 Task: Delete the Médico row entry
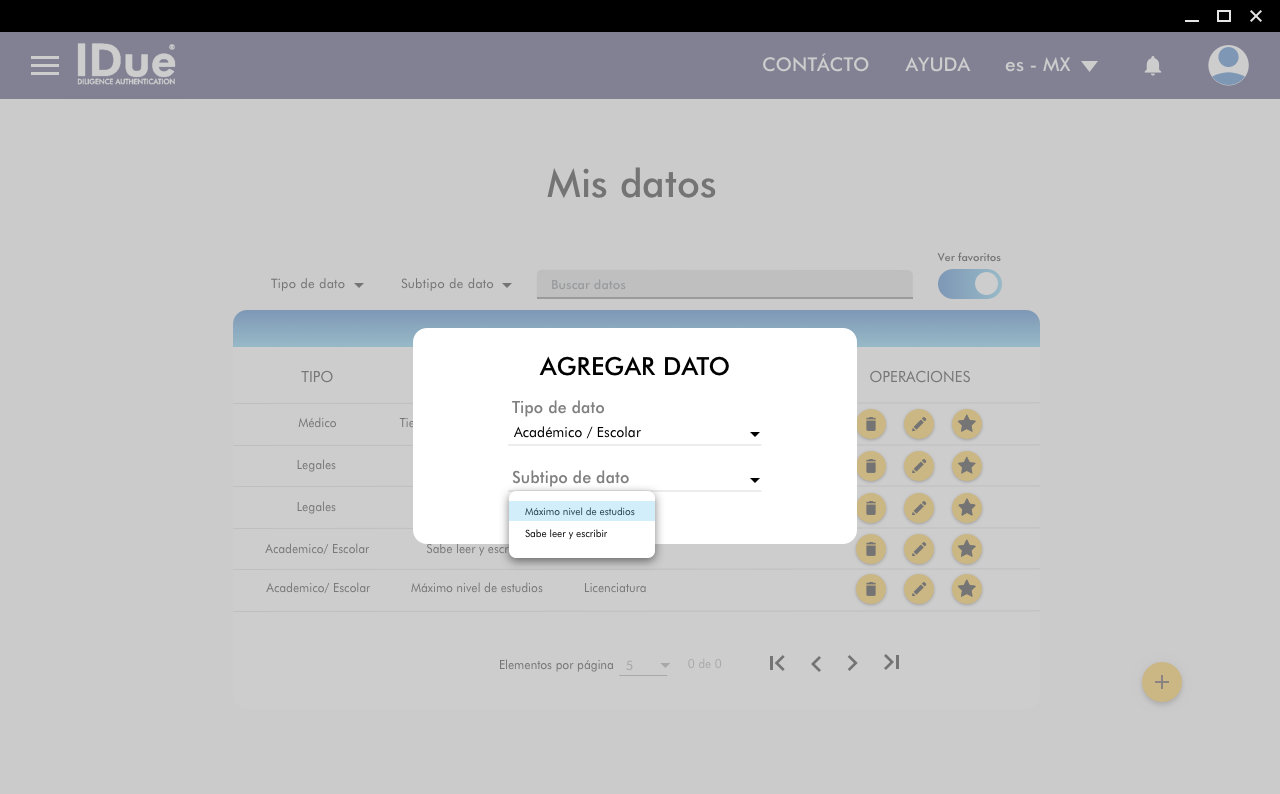[x=870, y=424]
